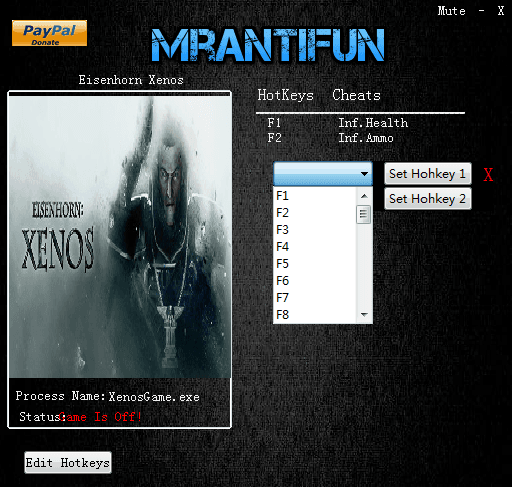Click the Edit Hotkeys button
The height and width of the screenshot is (487, 512).
point(68,463)
